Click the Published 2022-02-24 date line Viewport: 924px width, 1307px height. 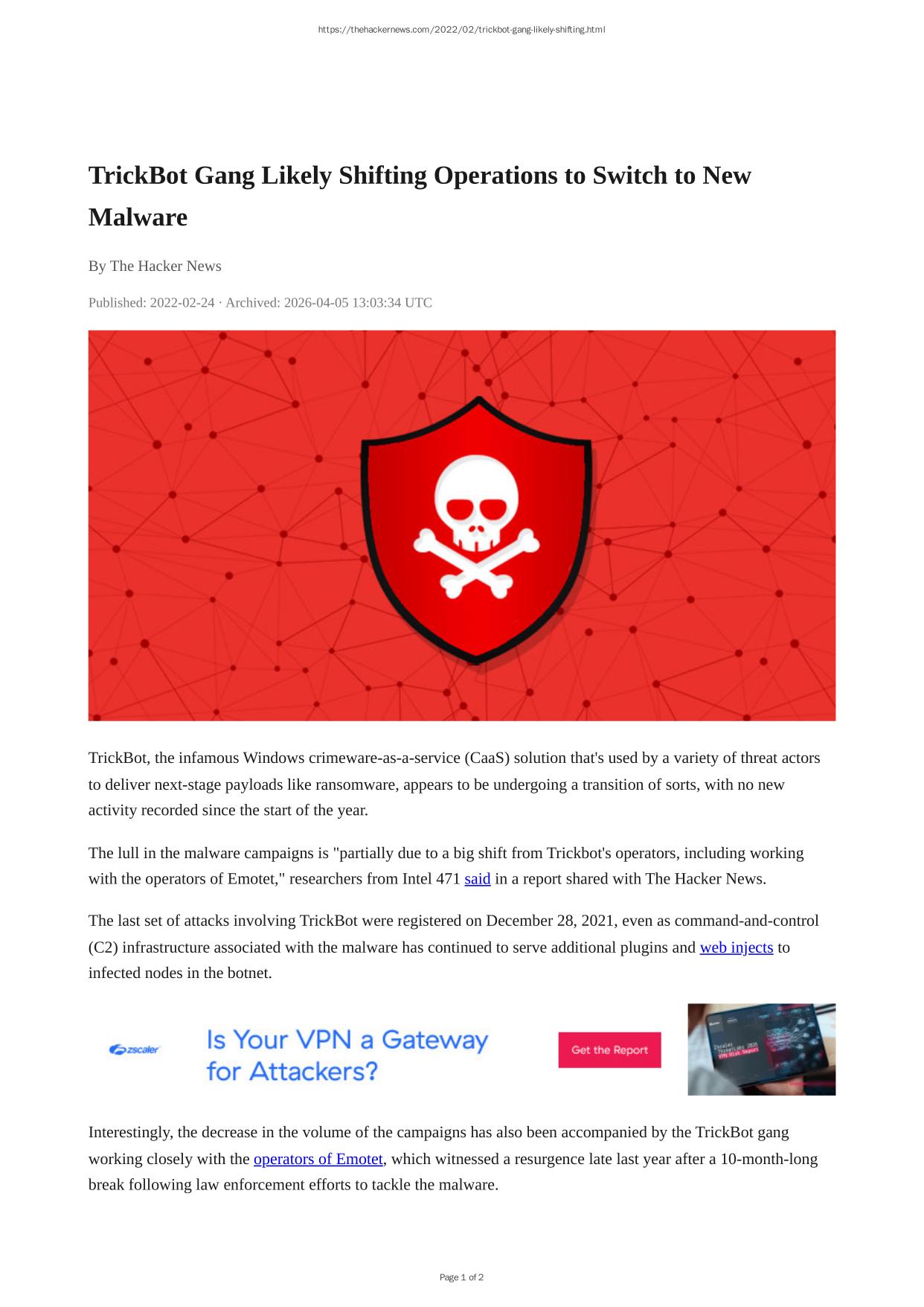tap(260, 302)
